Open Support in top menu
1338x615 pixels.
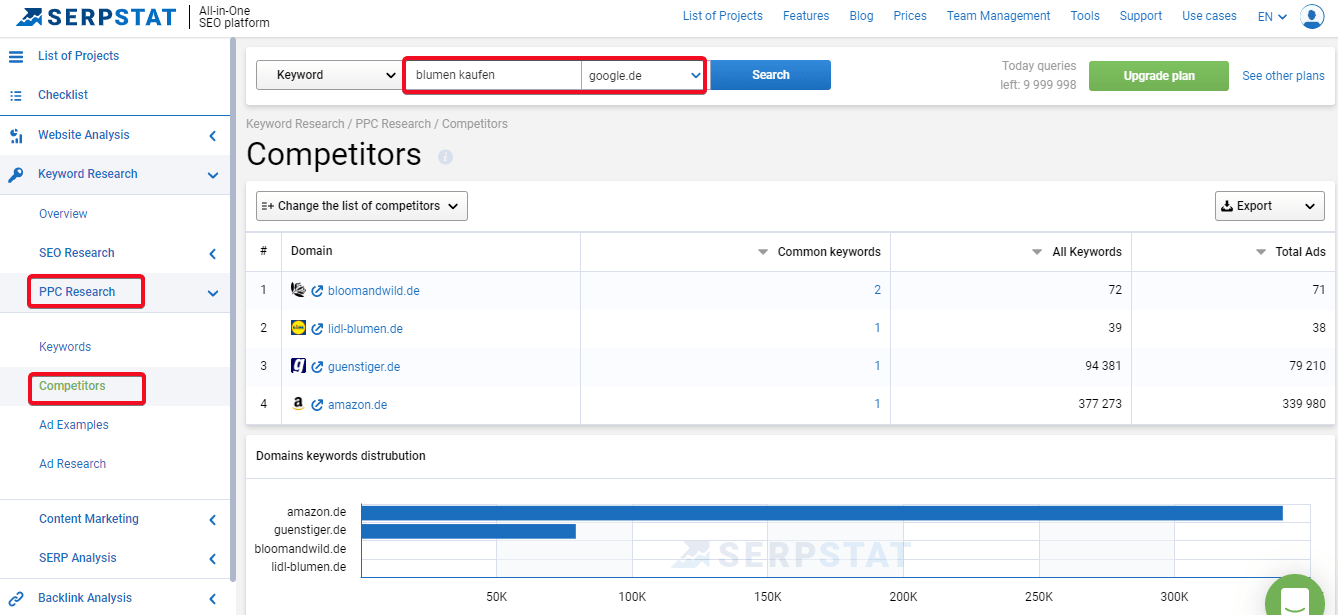coord(1141,16)
